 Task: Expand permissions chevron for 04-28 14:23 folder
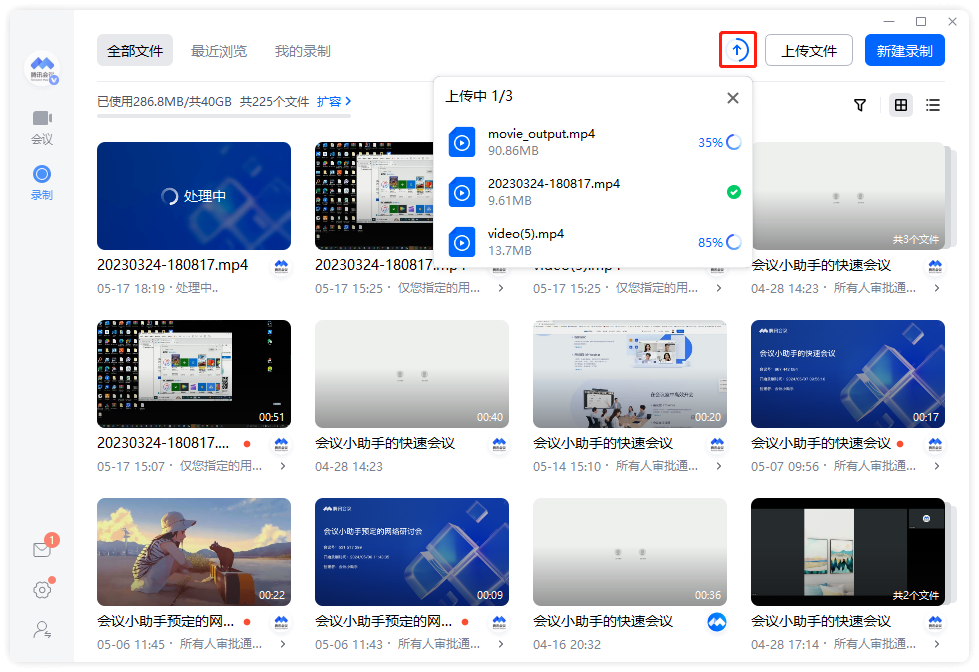pos(937,288)
